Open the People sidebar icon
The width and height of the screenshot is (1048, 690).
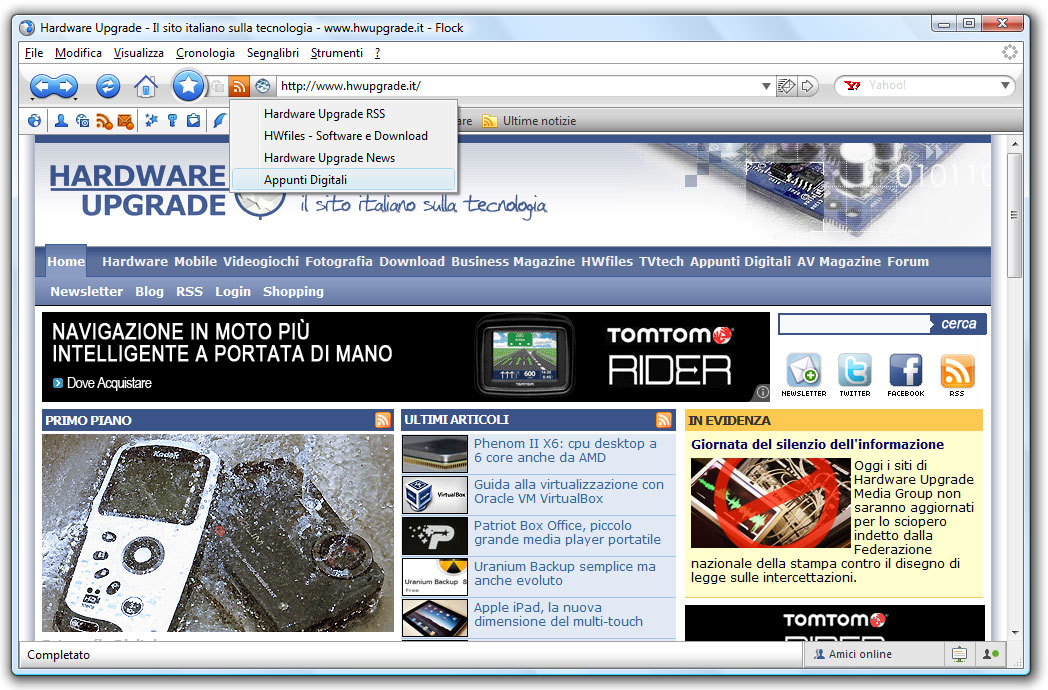click(x=61, y=121)
